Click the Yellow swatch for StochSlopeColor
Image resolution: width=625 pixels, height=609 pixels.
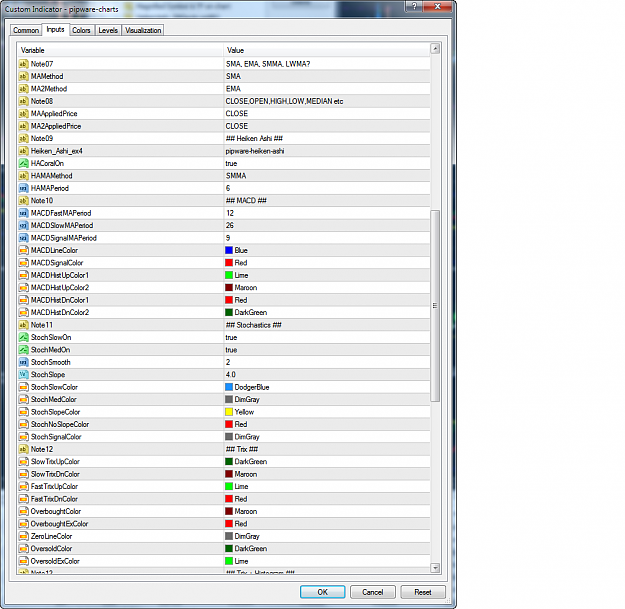point(229,412)
